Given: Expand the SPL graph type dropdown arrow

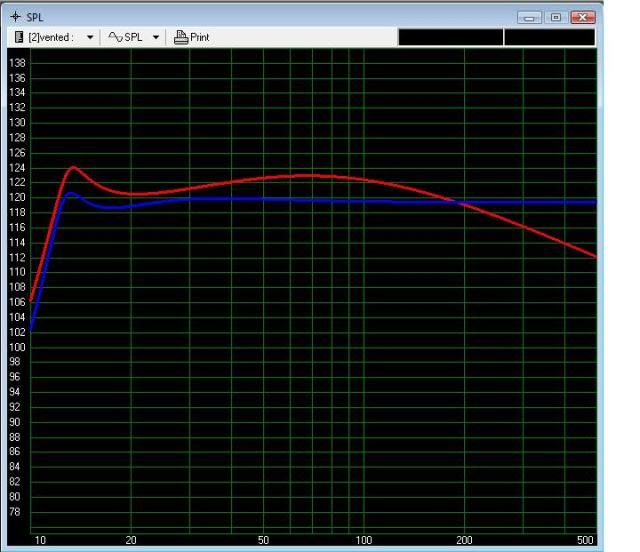Looking at the screenshot, I should click(156, 38).
